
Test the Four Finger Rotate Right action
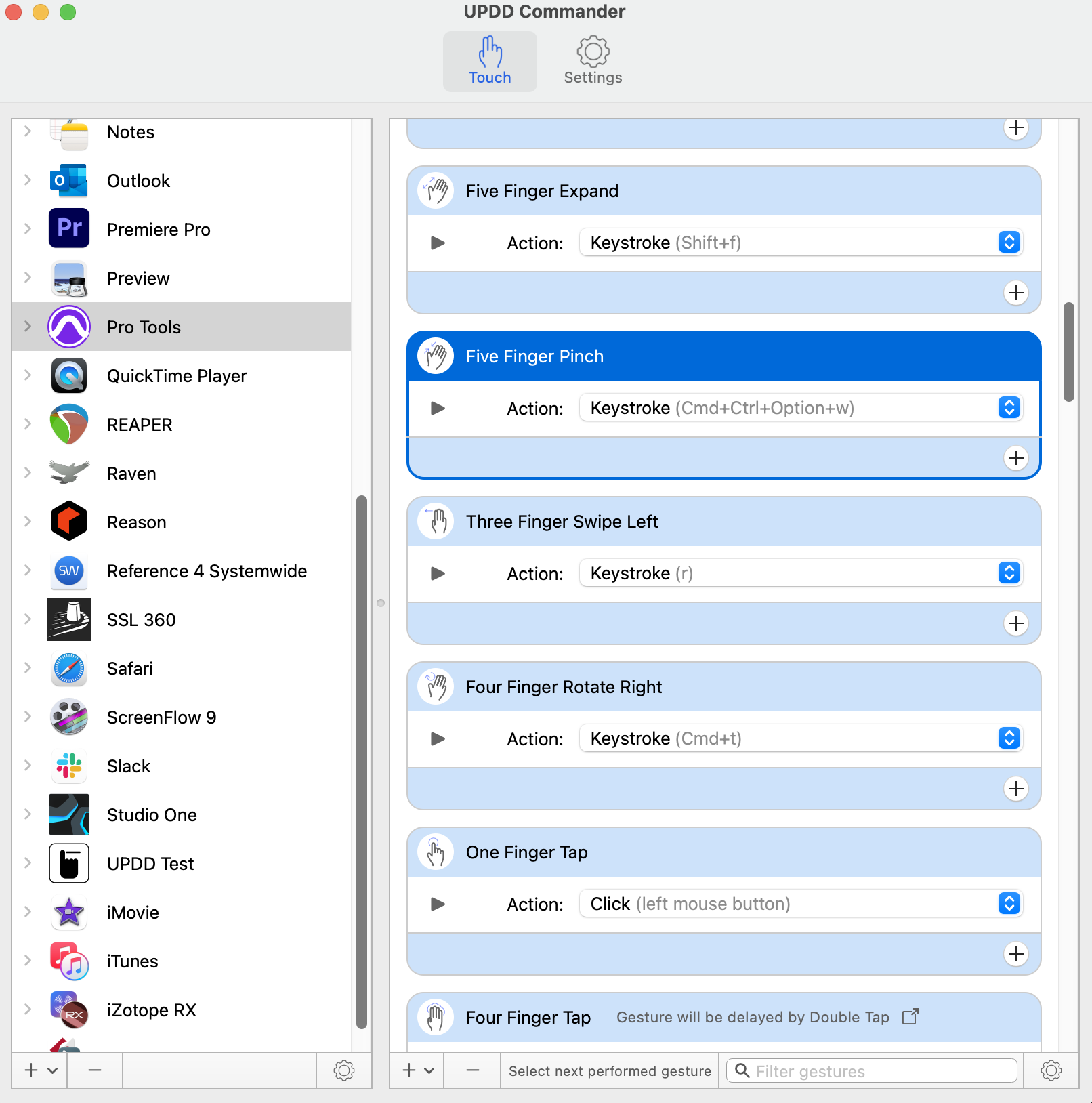click(x=438, y=738)
